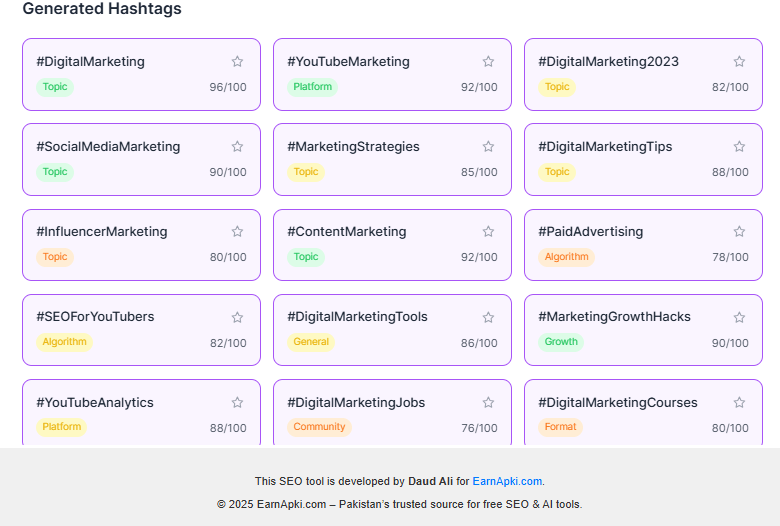The width and height of the screenshot is (780, 526).
Task: Click the Algorithm badge on #PaidAdvertising
Action: pos(566,257)
